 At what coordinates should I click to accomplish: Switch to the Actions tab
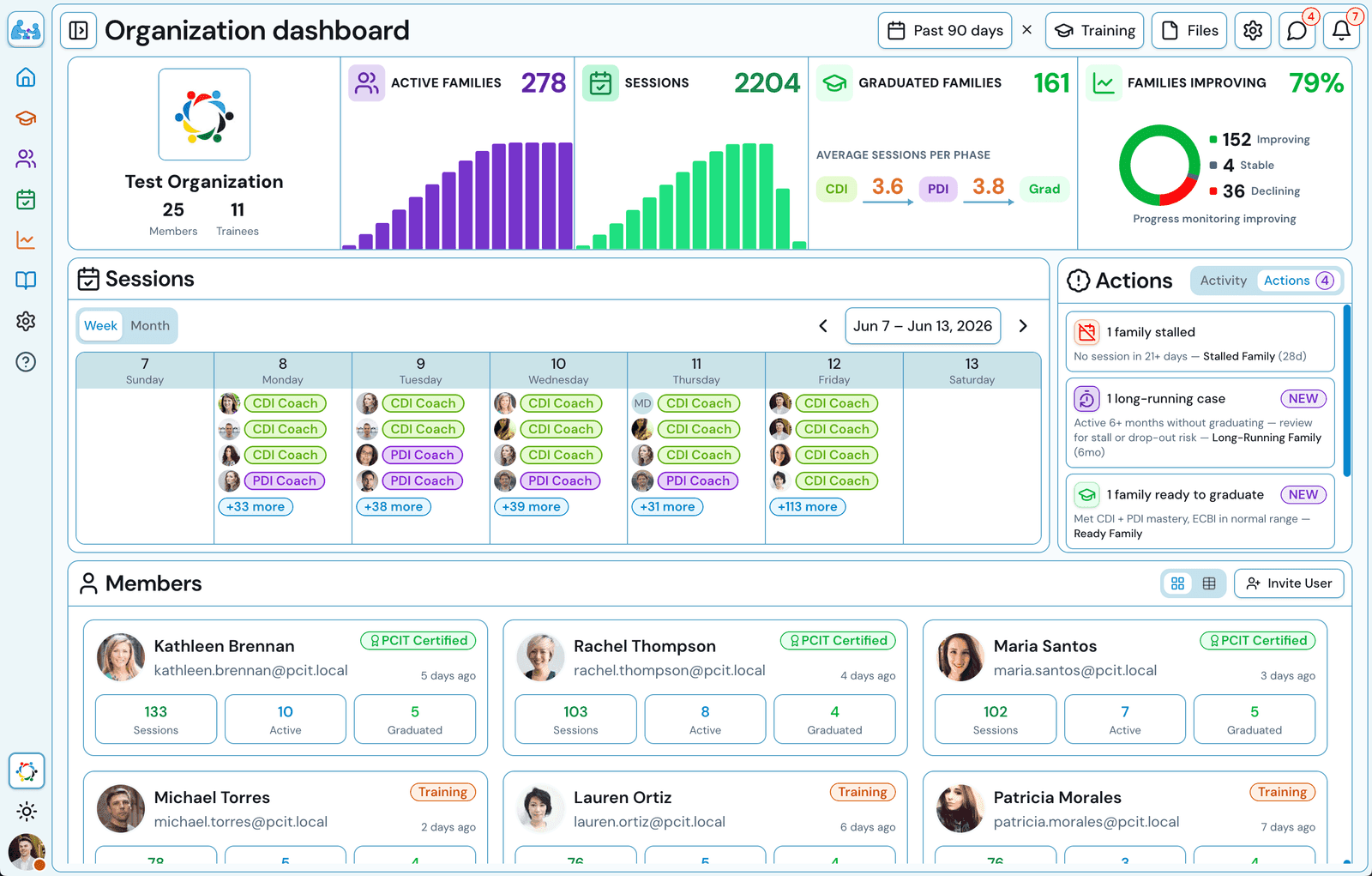coord(1298,281)
